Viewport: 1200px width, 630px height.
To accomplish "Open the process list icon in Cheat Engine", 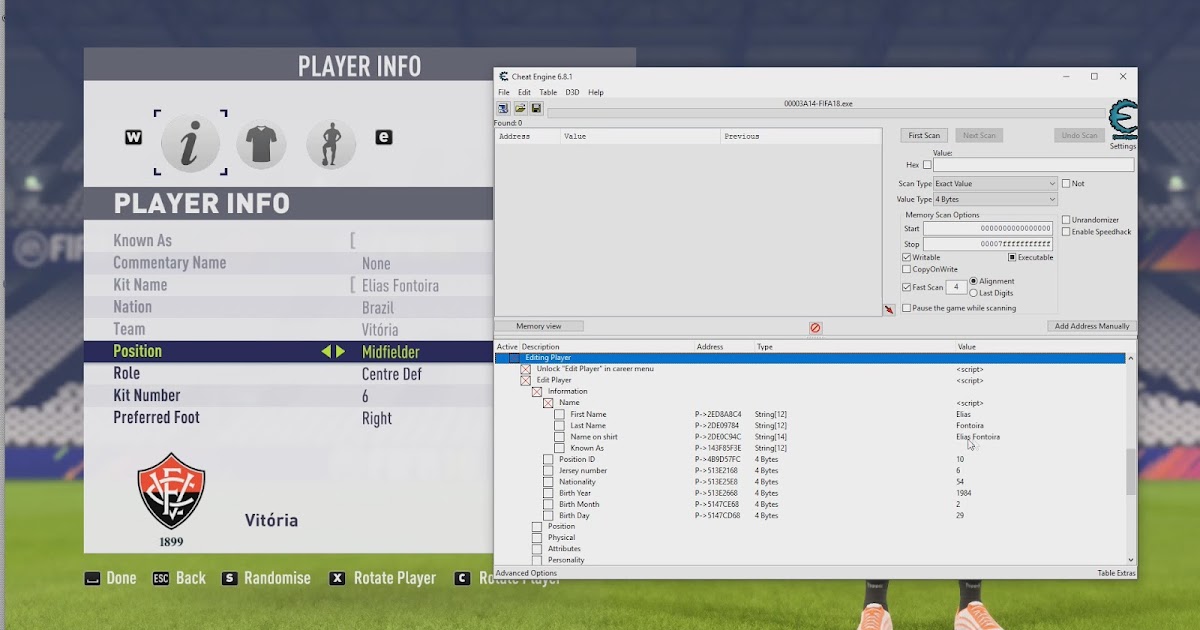I will (503, 108).
